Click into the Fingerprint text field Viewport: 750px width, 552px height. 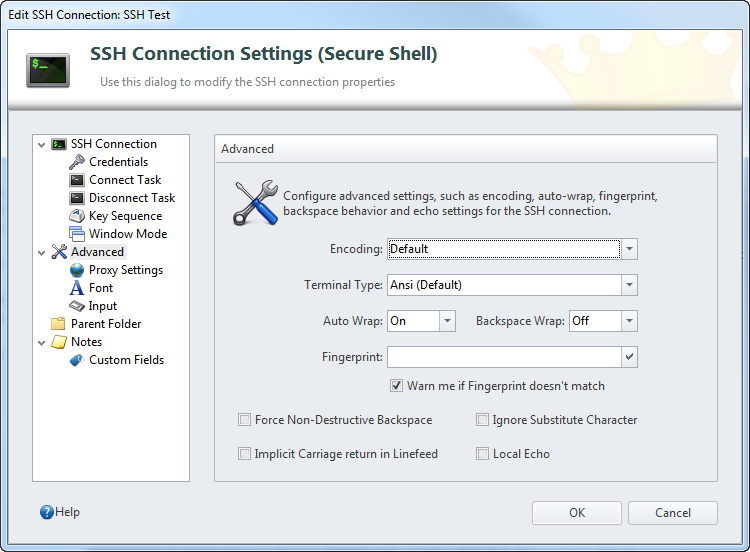(x=504, y=357)
